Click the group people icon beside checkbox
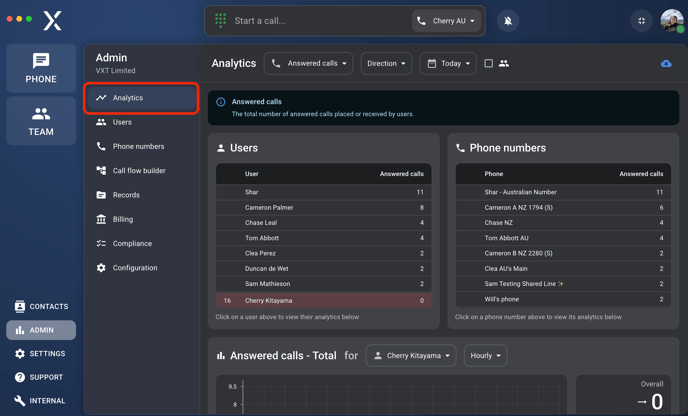688x416 pixels. click(x=504, y=63)
